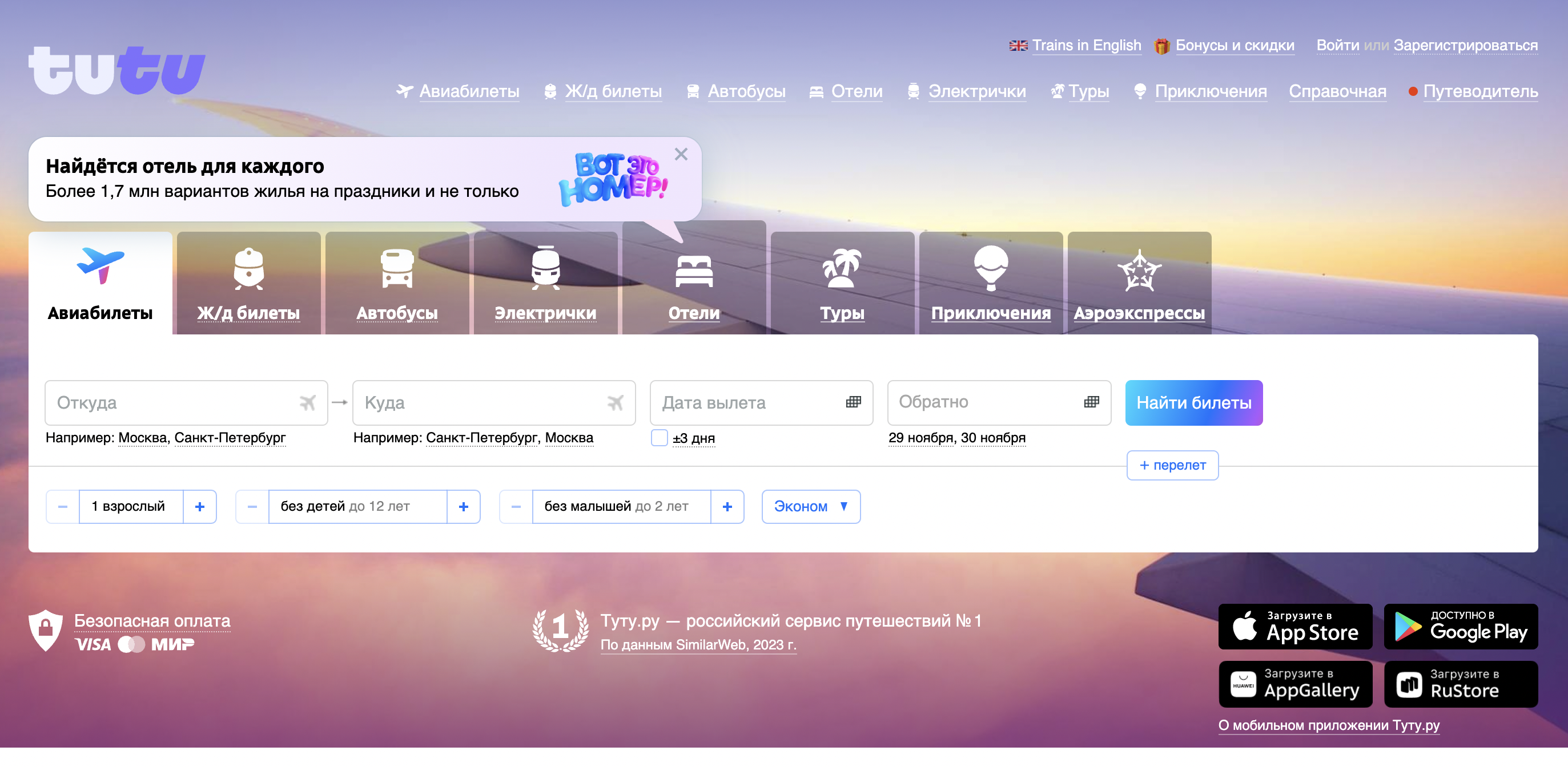Click the Откуда departure field
Image resolution: width=1568 pixels, height=767 pixels.
tap(186, 403)
